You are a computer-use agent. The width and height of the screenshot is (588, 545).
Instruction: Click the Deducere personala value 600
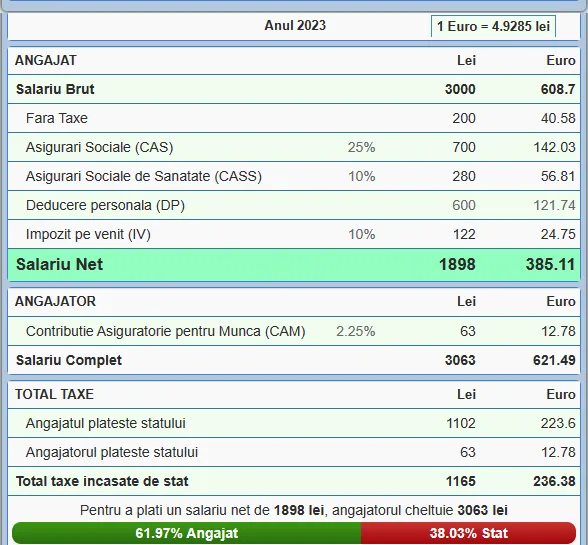464,205
